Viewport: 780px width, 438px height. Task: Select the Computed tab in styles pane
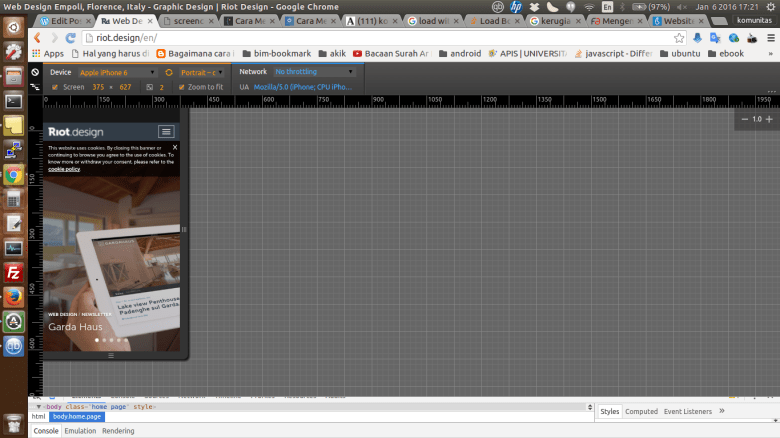point(641,411)
